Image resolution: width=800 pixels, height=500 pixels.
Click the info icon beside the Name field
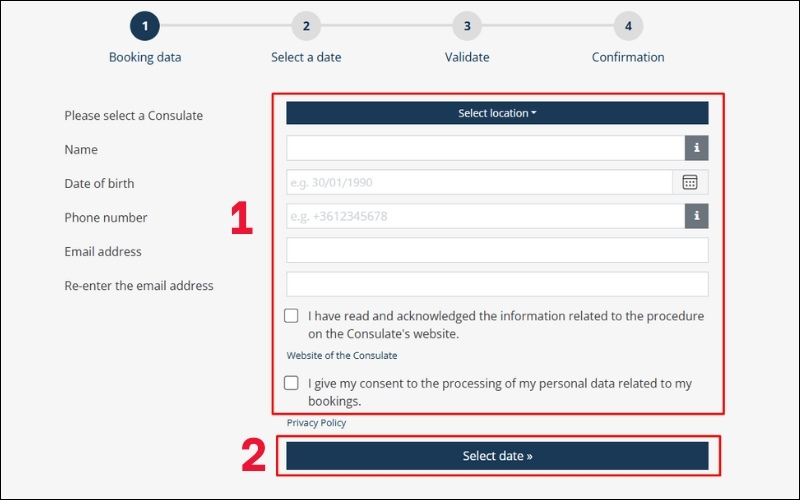[x=696, y=148]
